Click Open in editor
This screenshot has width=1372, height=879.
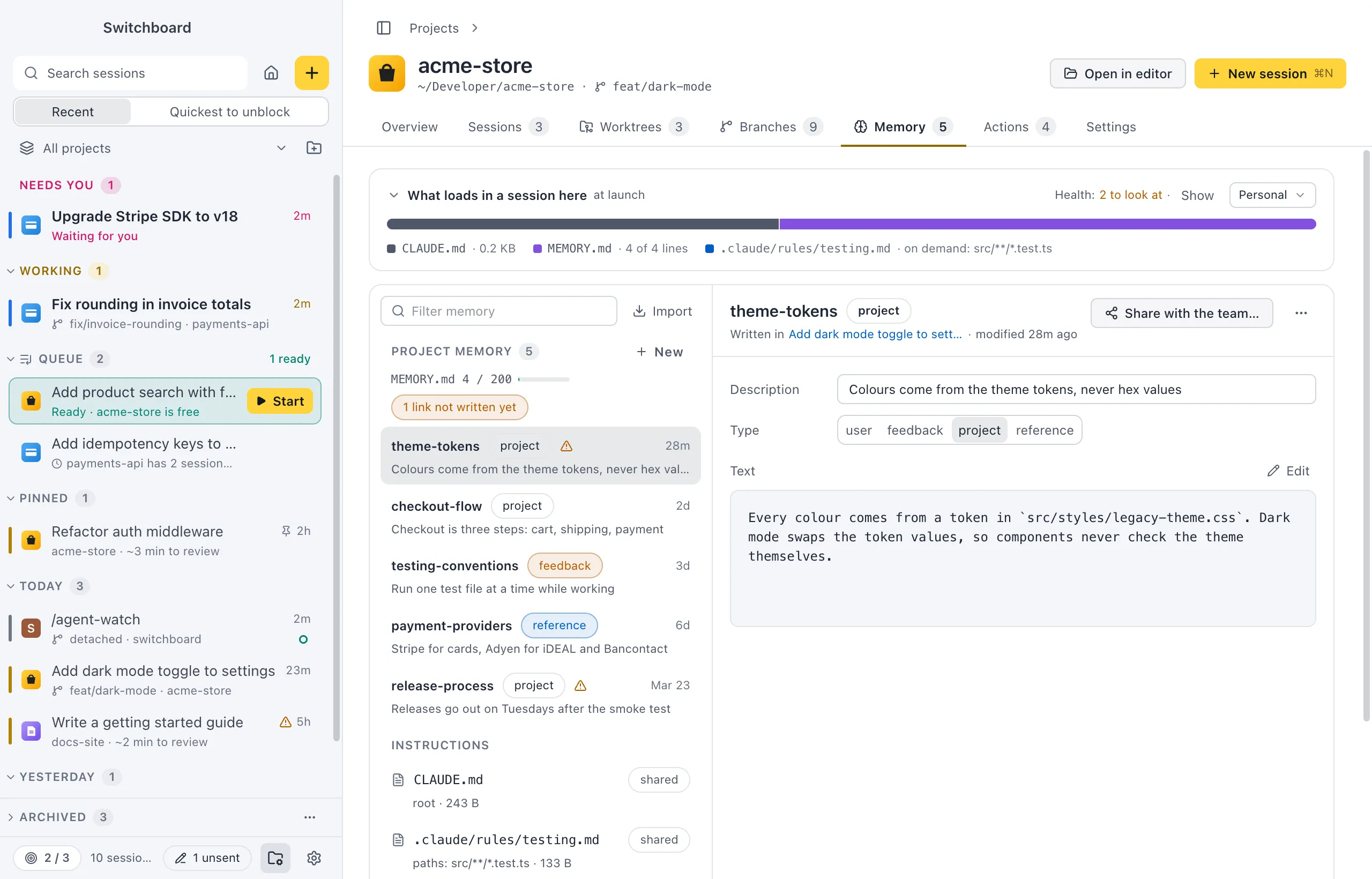pos(1117,73)
